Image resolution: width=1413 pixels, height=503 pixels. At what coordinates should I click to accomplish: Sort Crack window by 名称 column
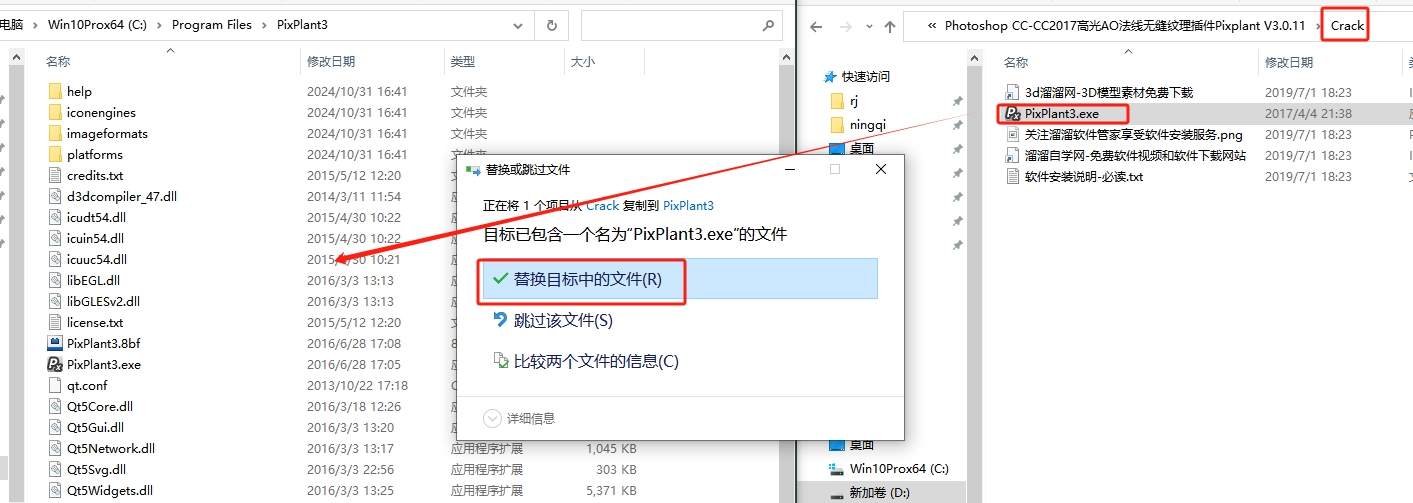pyautogui.click(x=1016, y=61)
